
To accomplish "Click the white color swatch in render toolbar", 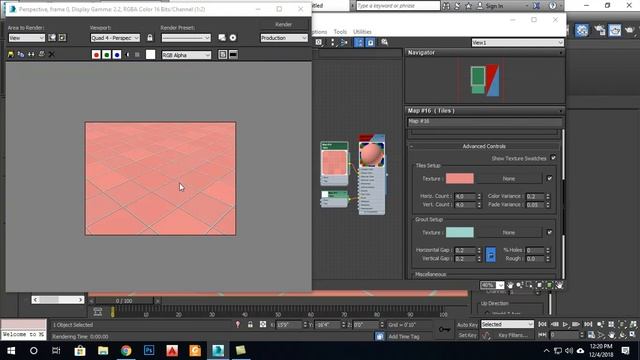I will pos(151,55).
